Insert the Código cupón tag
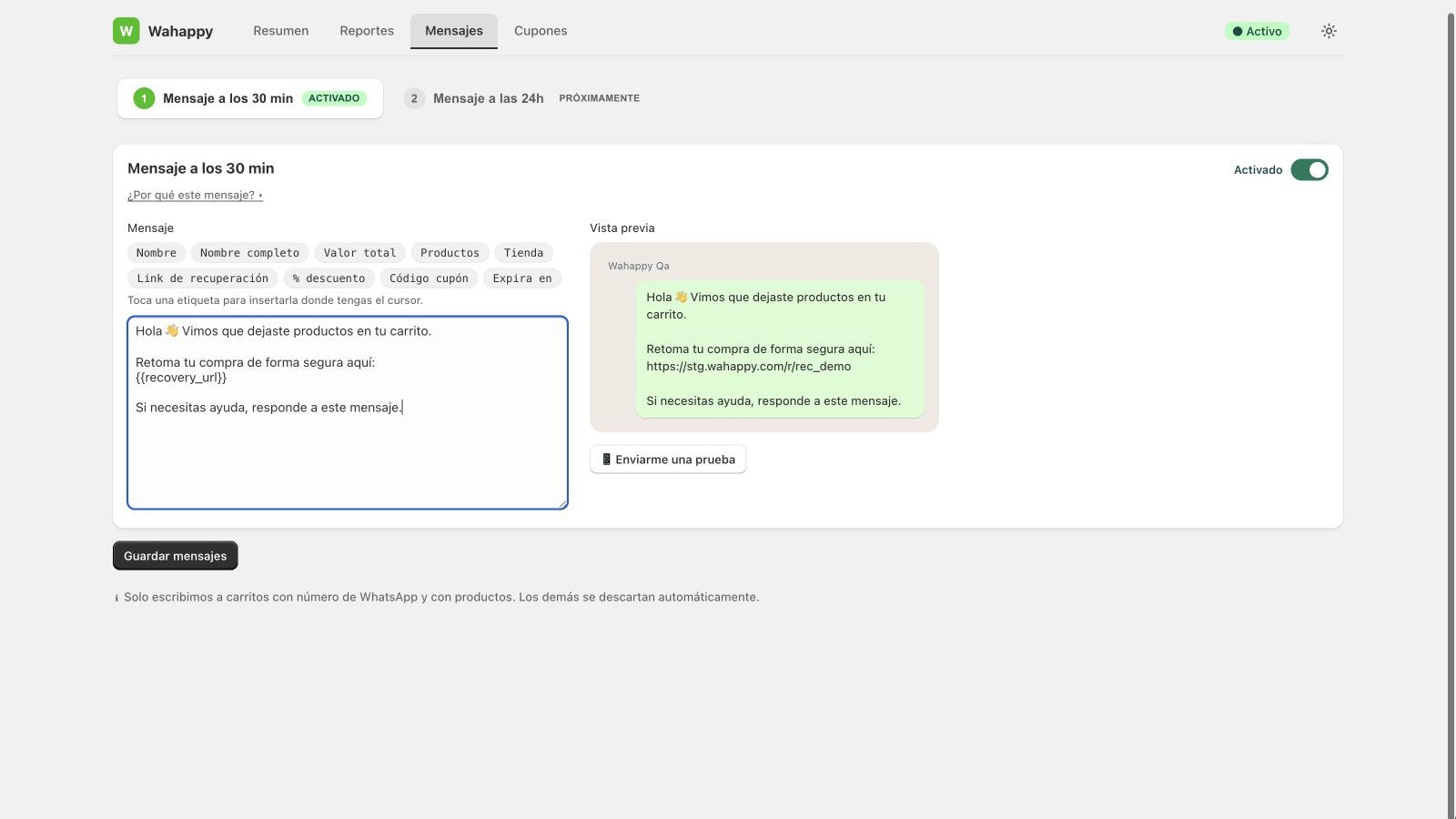The image size is (1456, 819). 429,278
